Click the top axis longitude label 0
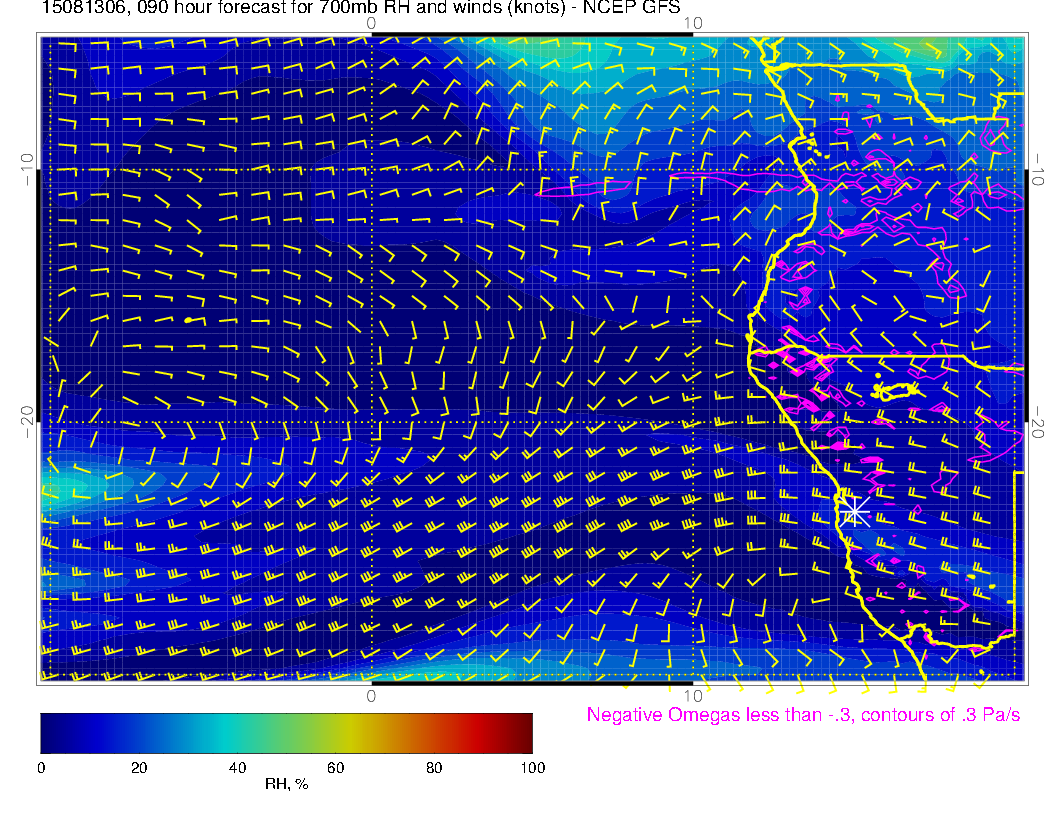The image size is (1056, 816). (371, 23)
